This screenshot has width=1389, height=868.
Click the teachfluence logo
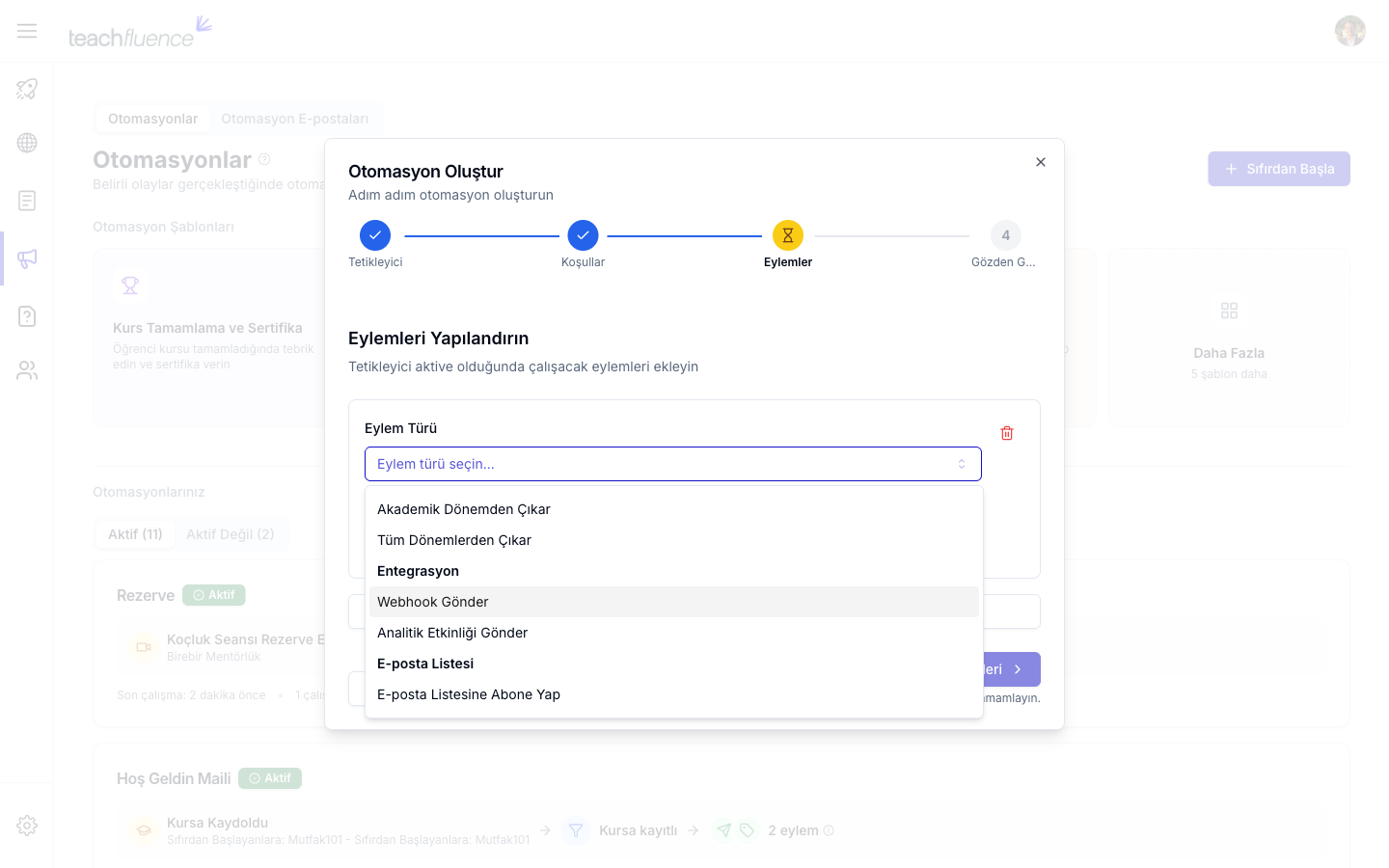pos(140,32)
